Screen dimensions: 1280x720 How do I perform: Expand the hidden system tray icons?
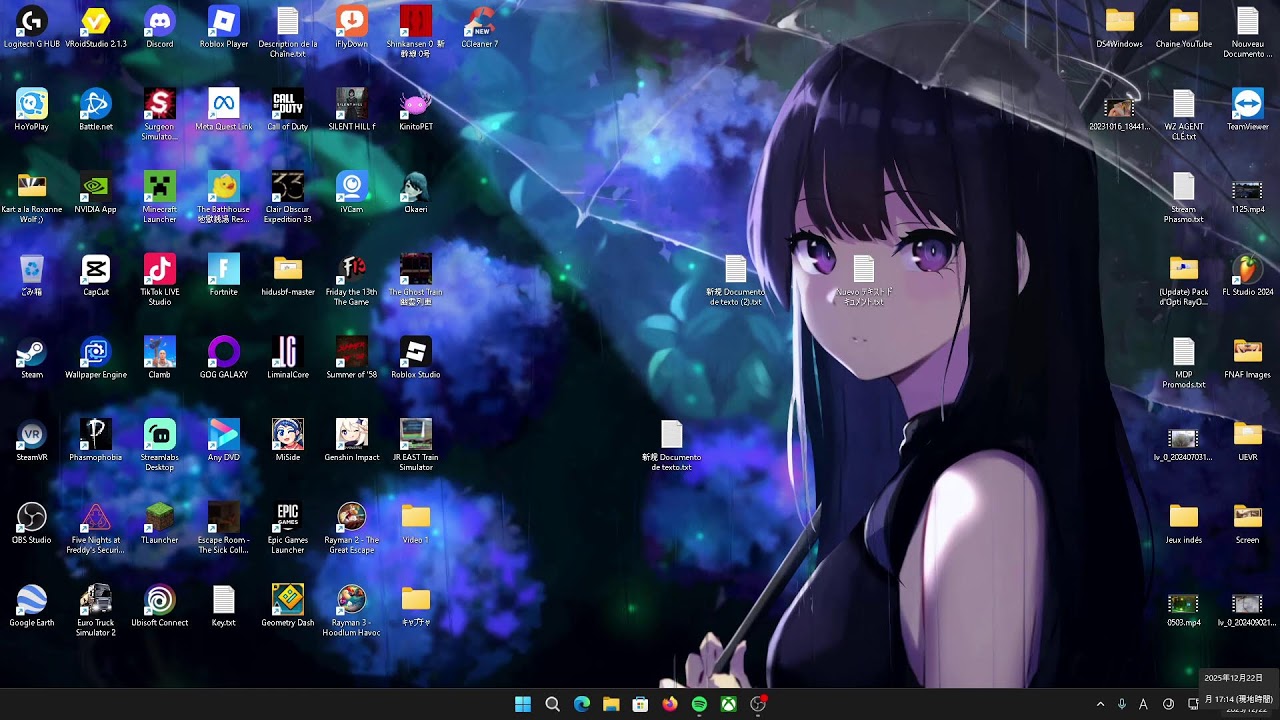click(1100, 704)
